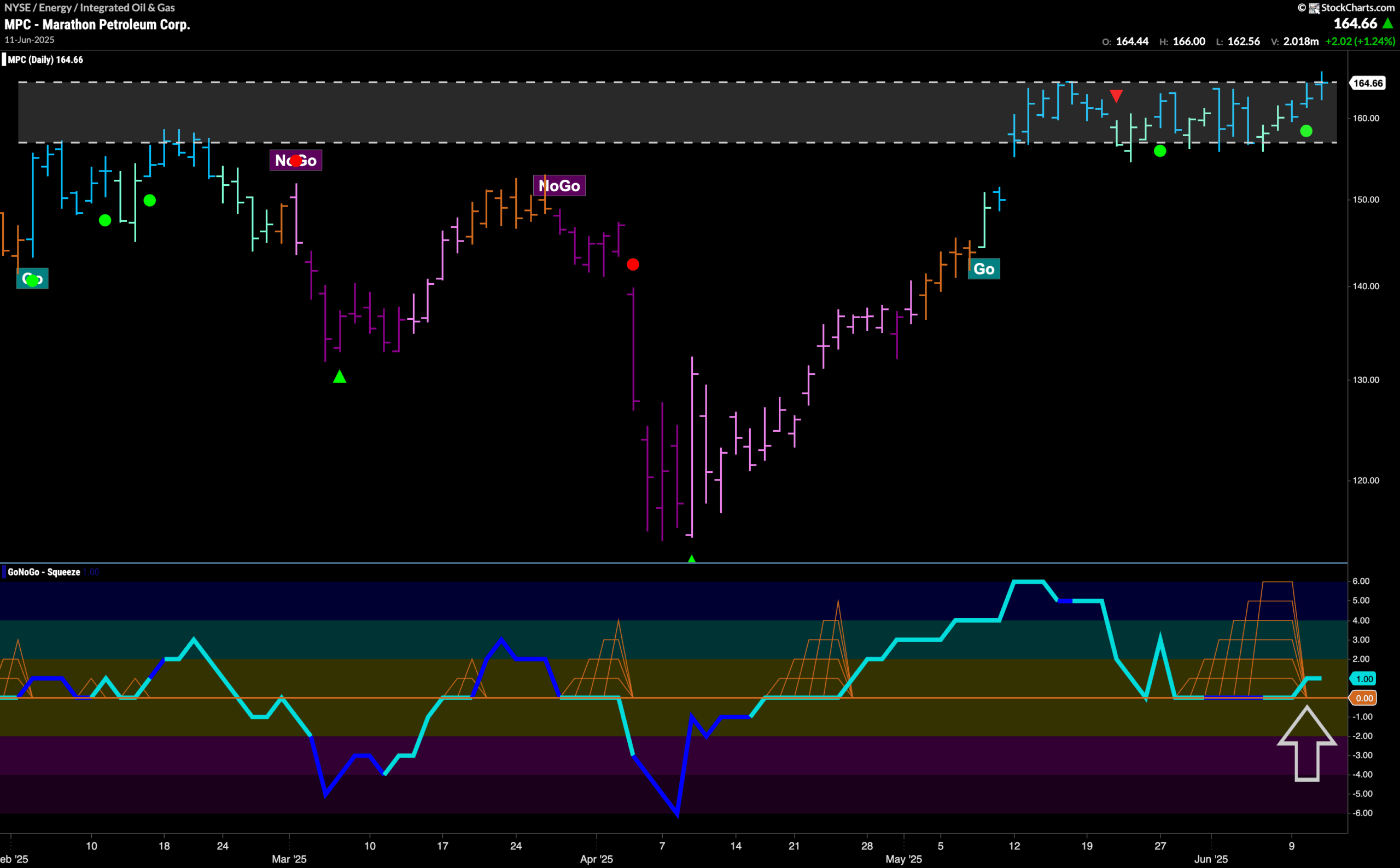Click the 150.00 price axis label
Viewport: 1400px width, 868px height.
(x=1366, y=200)
